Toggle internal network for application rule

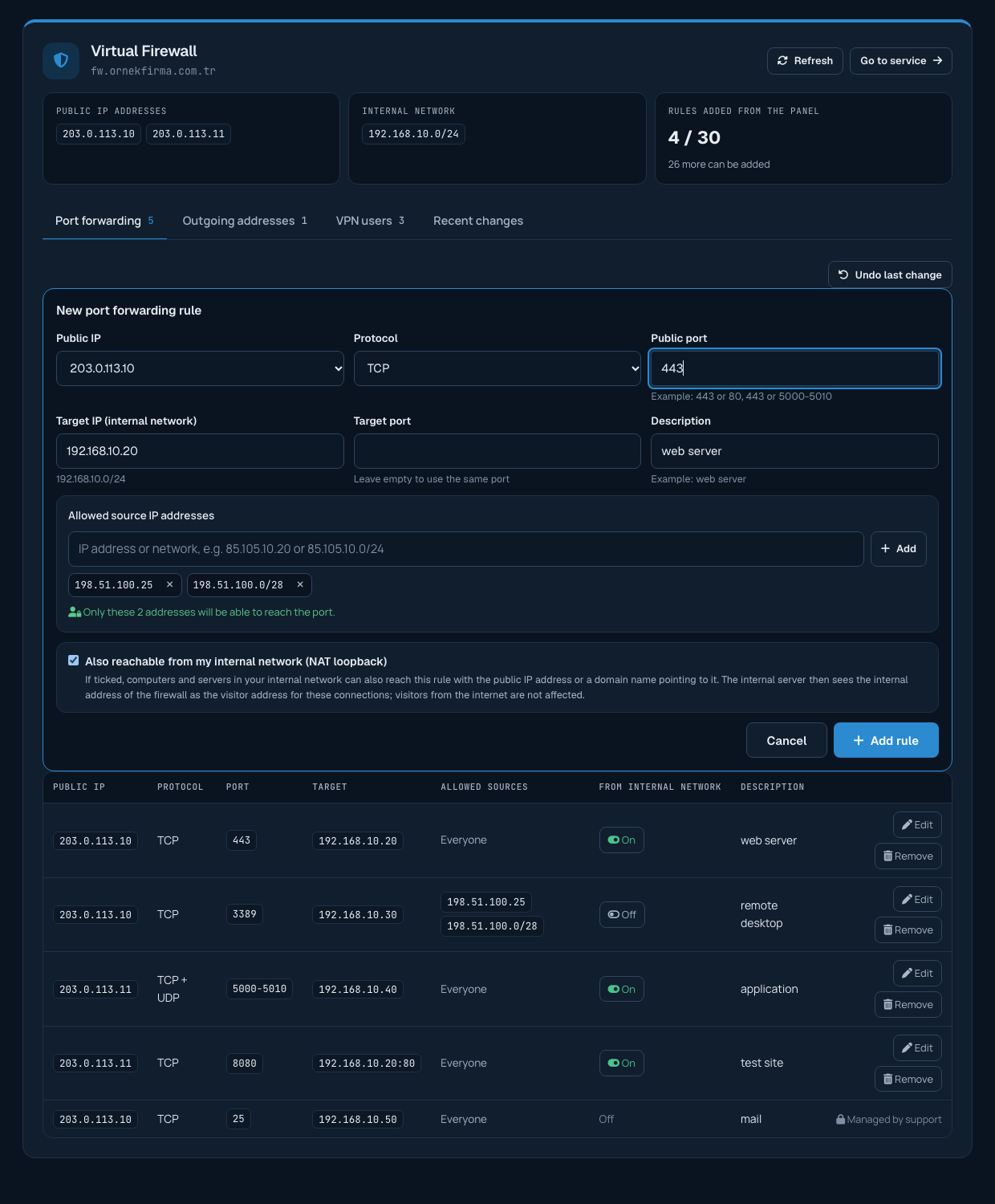(622, 989)
